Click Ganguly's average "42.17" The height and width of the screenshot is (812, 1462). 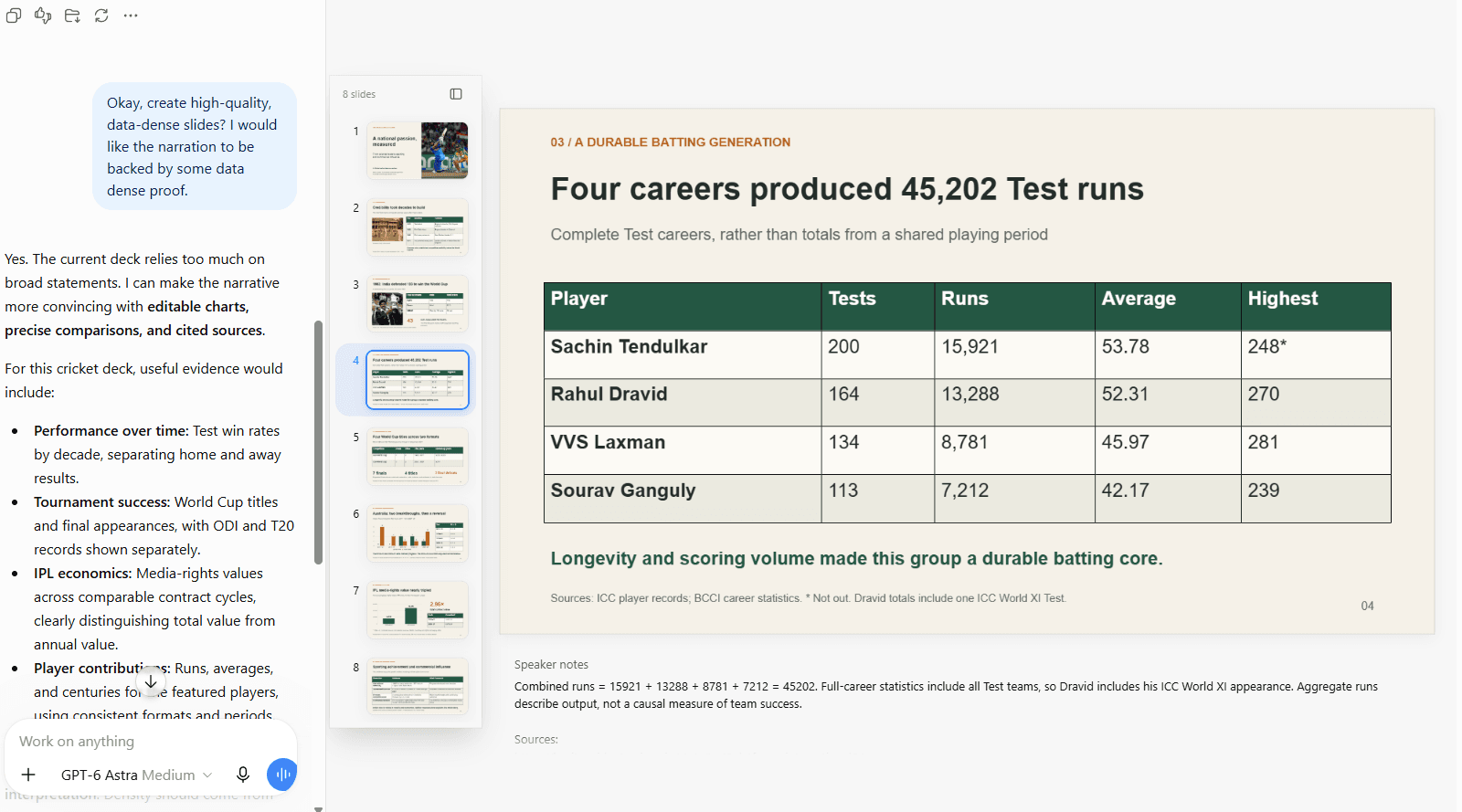tap(1125, 490)
